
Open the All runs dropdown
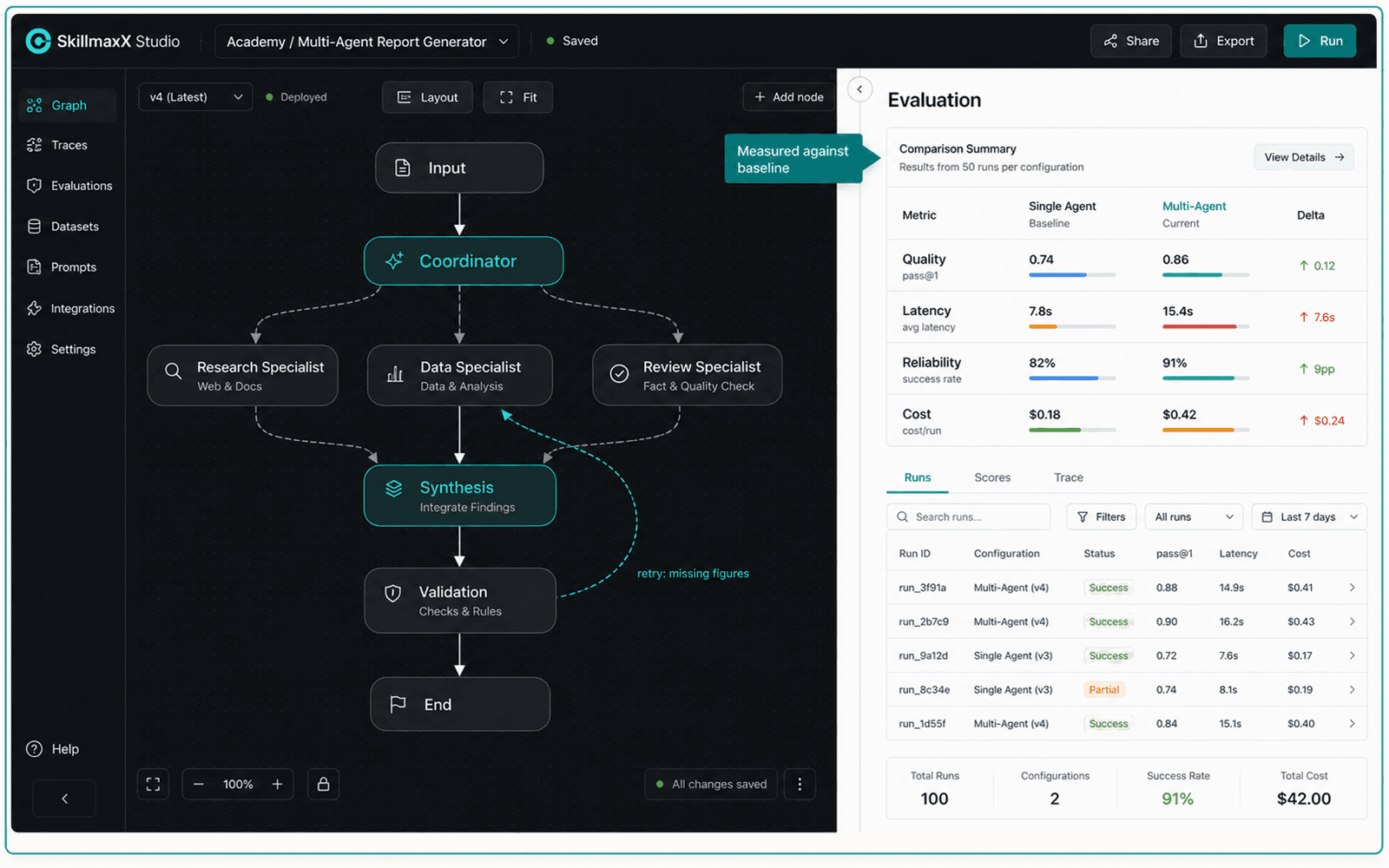(x=1194, y=517)
